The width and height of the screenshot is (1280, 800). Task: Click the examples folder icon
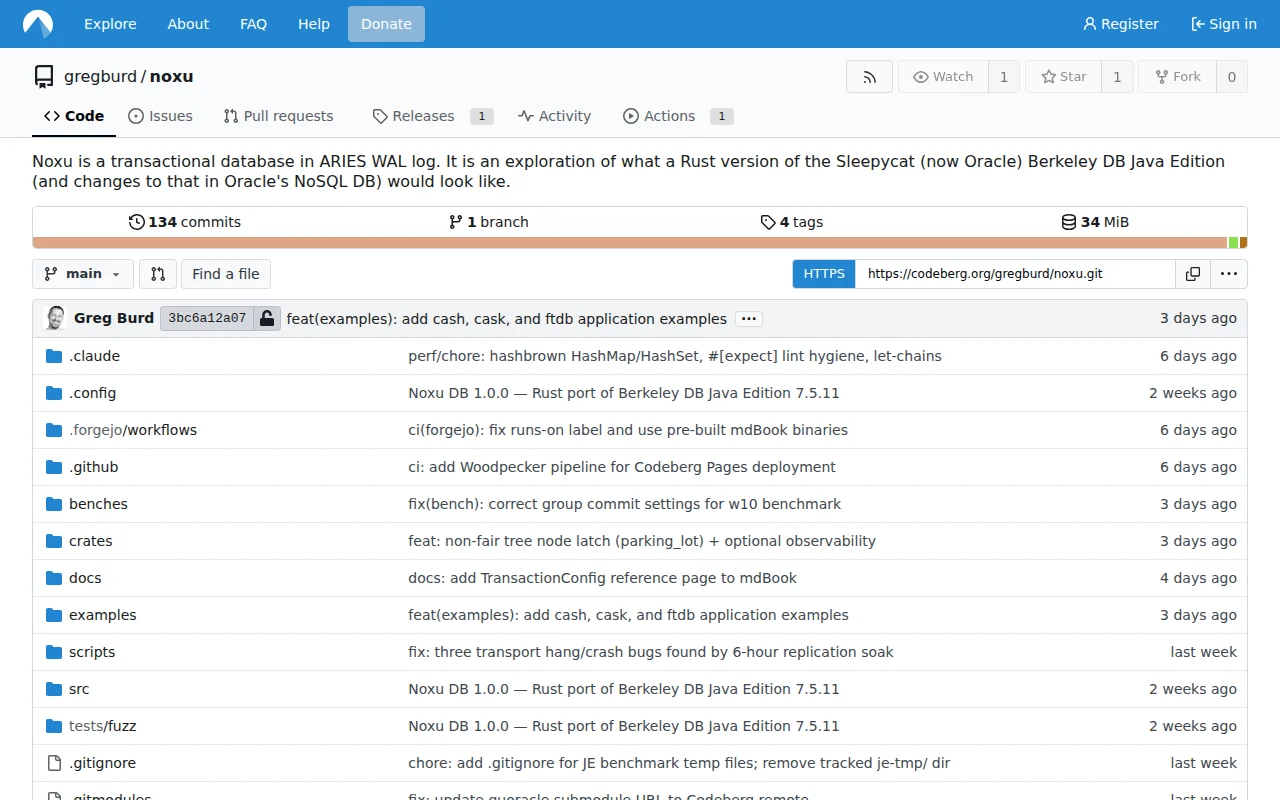(x=54, y=615)
